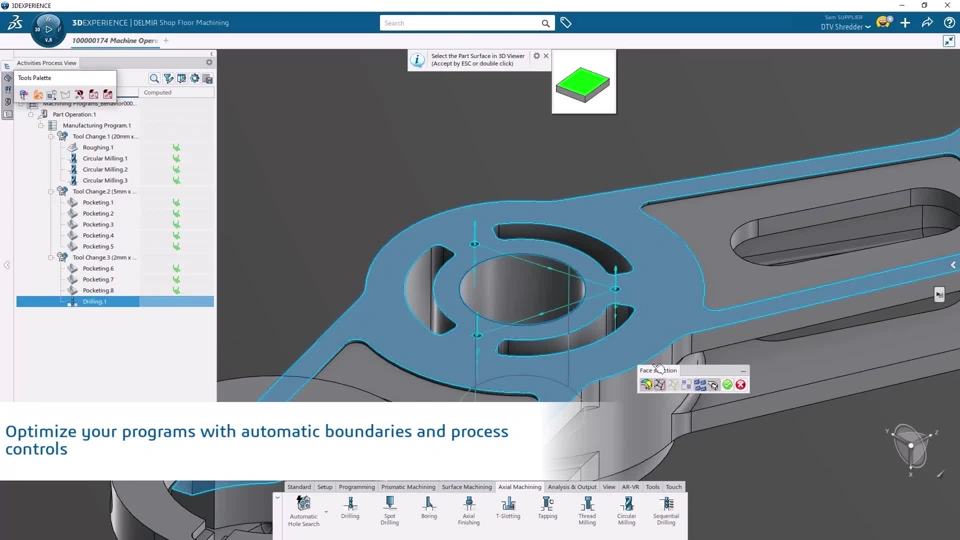Image resolution: width=960 pixels, height=540 pixels.
Task: Open Help question mark icon
Action: tap(949, 23)
